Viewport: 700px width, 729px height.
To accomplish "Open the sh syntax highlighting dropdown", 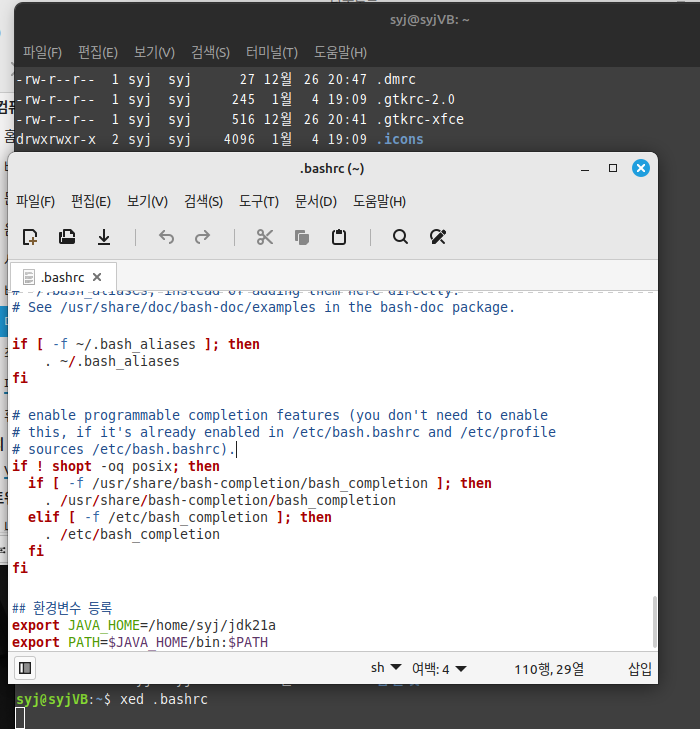I will pos(386,668).
